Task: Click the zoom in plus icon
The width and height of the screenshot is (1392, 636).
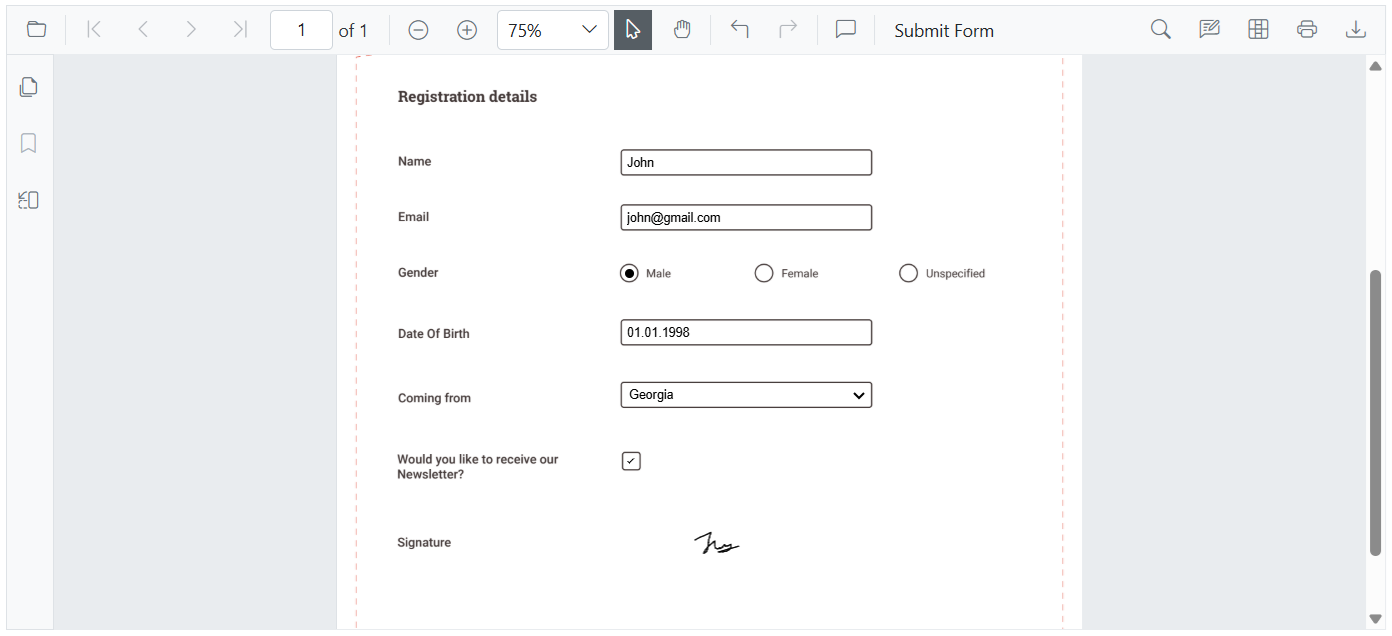Action: [467, 30]
